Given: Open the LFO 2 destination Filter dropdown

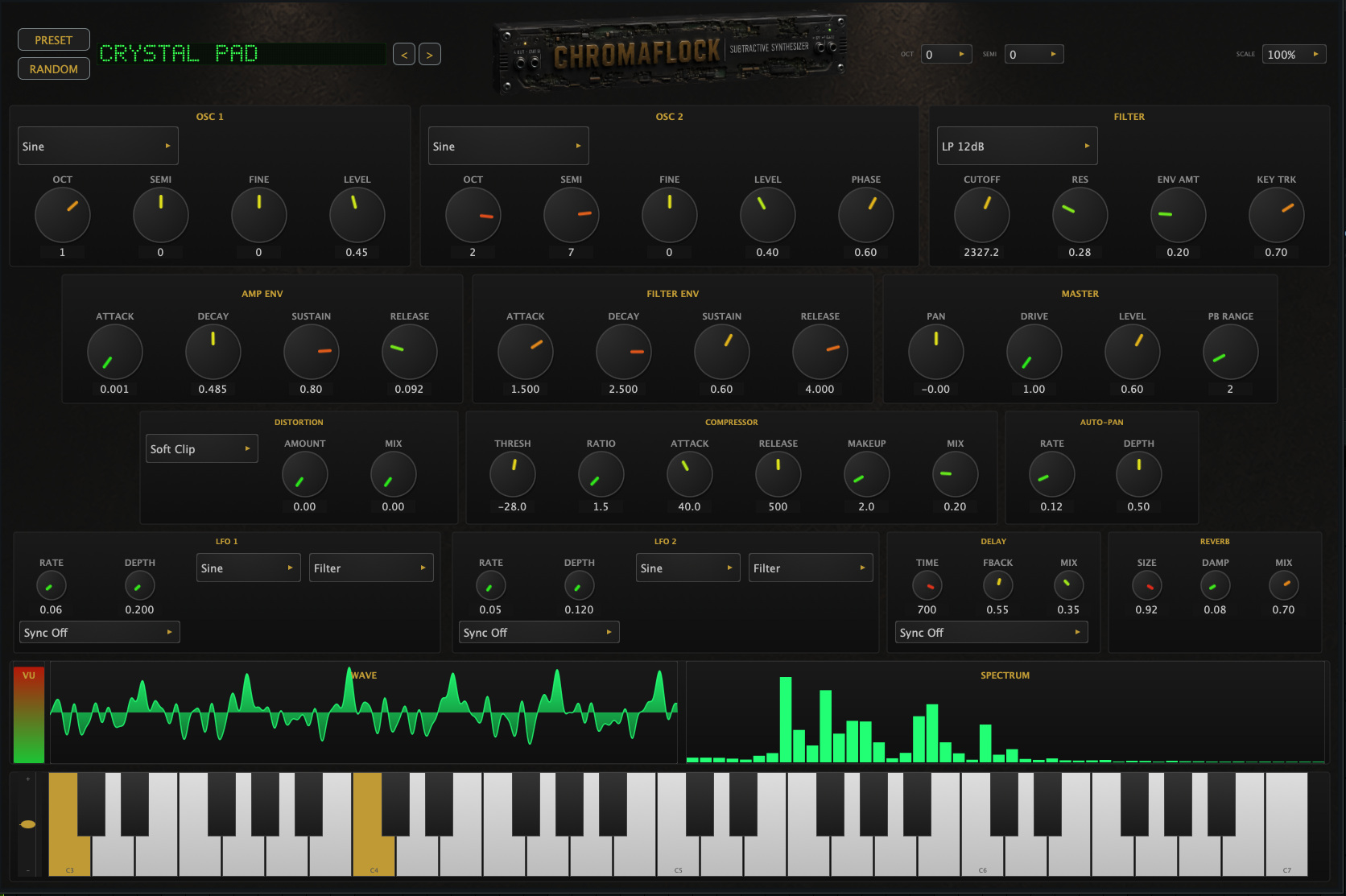Looking at the screenshot, I should click(x=811, y=568).
